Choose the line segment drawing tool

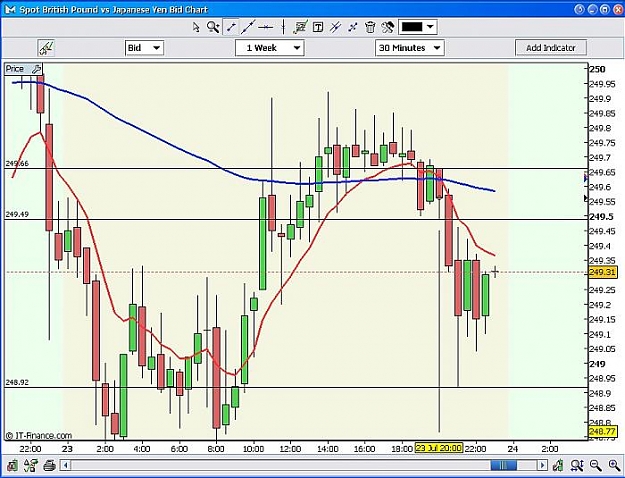point(231,27)
